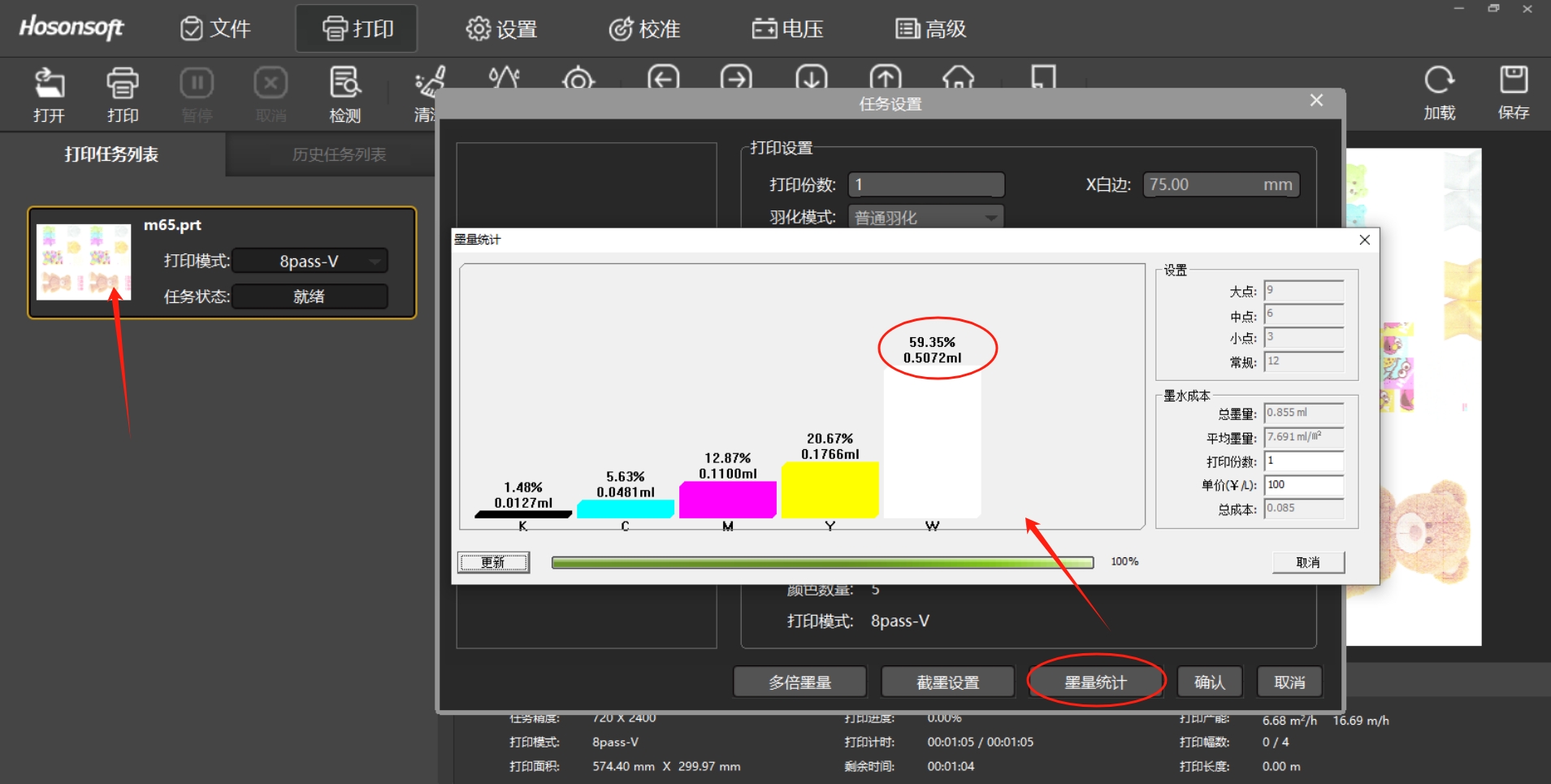Screen dimensions: 1551x784
Task: Switch to the 历史任务列表 tab
Action: (339, 154)
